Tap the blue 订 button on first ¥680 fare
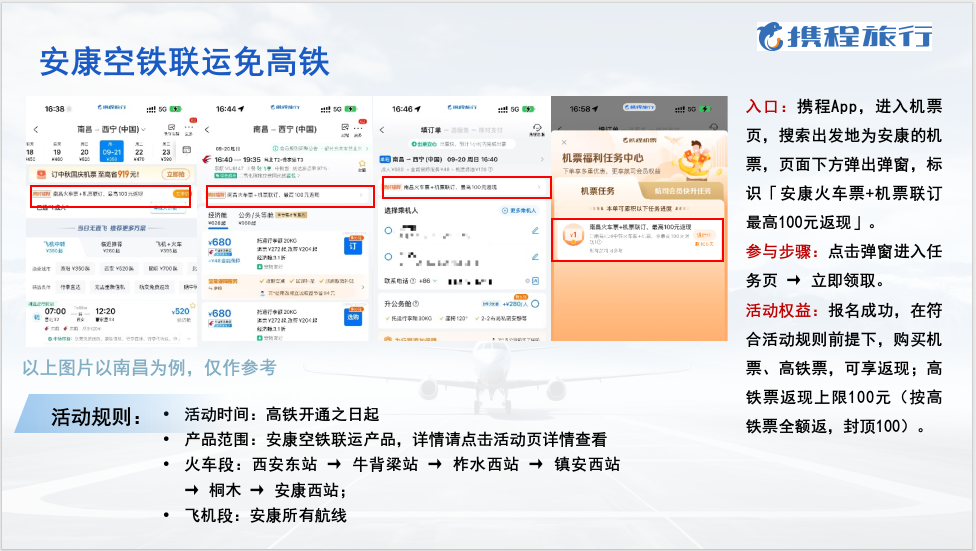This screenshot has height=551, width=976. pyautogui.click(x=353, y=245)
